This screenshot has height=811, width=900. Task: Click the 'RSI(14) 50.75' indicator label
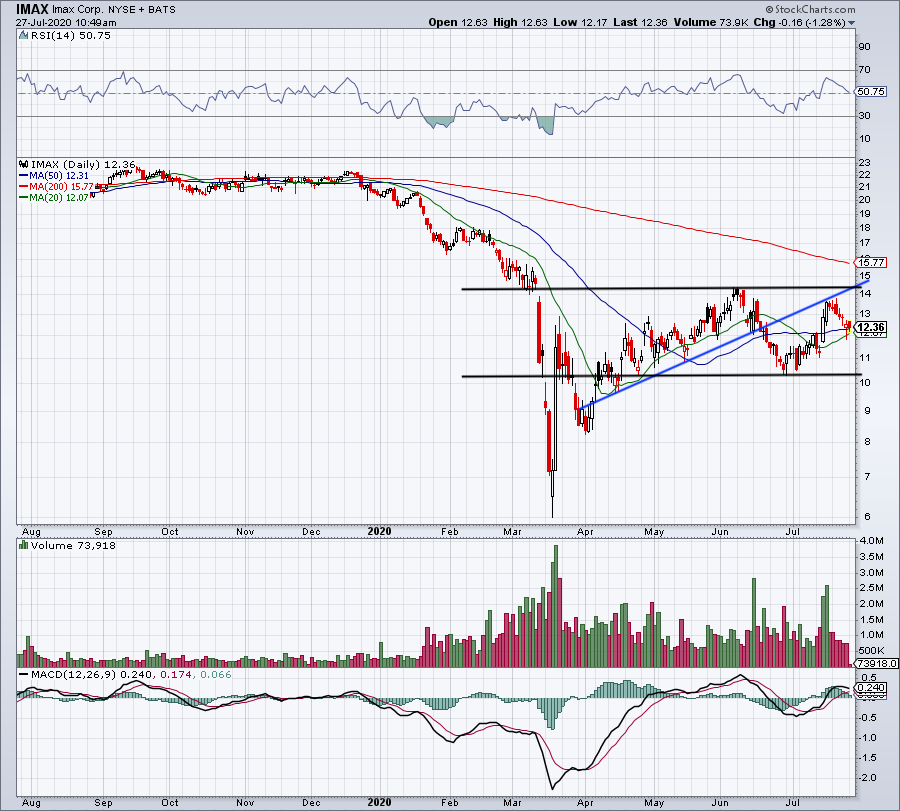click(x=71, y=36)
